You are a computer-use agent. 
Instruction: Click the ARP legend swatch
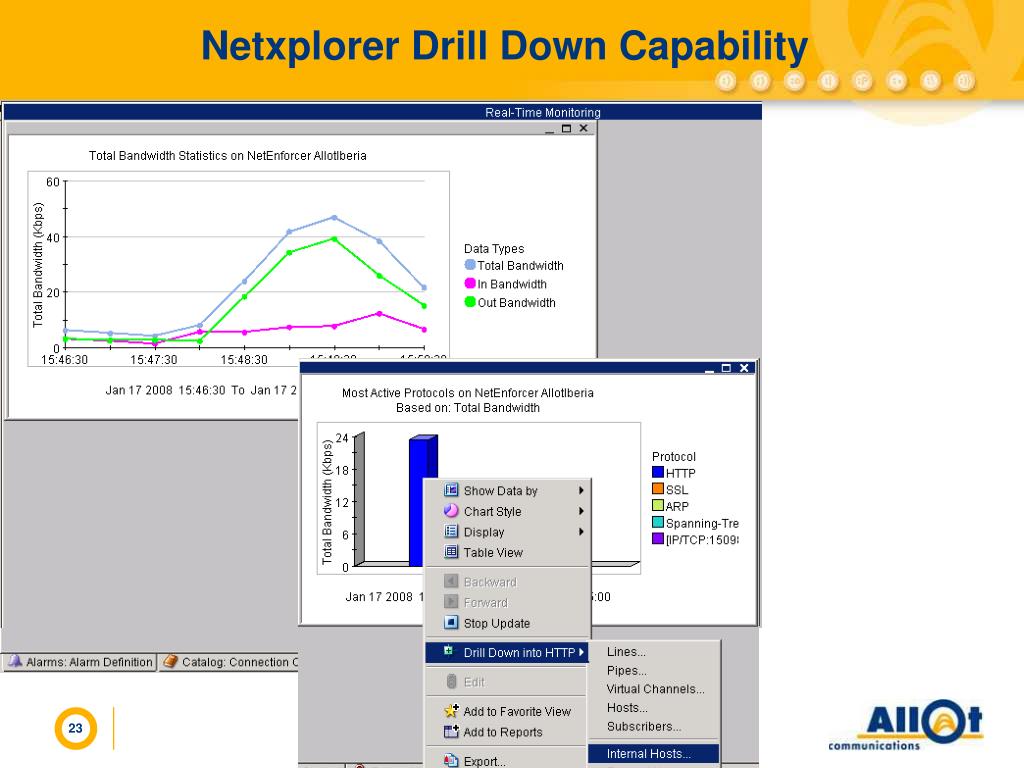click(658, 505)
